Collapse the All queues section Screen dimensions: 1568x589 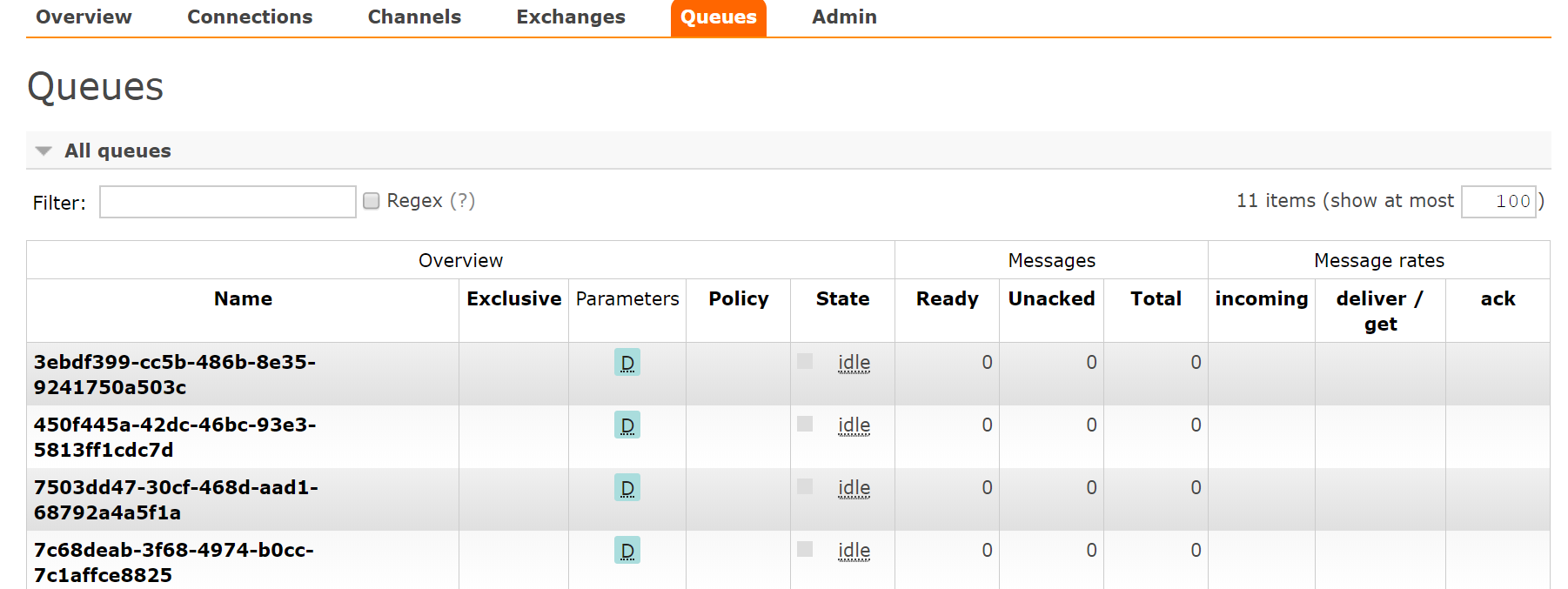pos(44,151)
